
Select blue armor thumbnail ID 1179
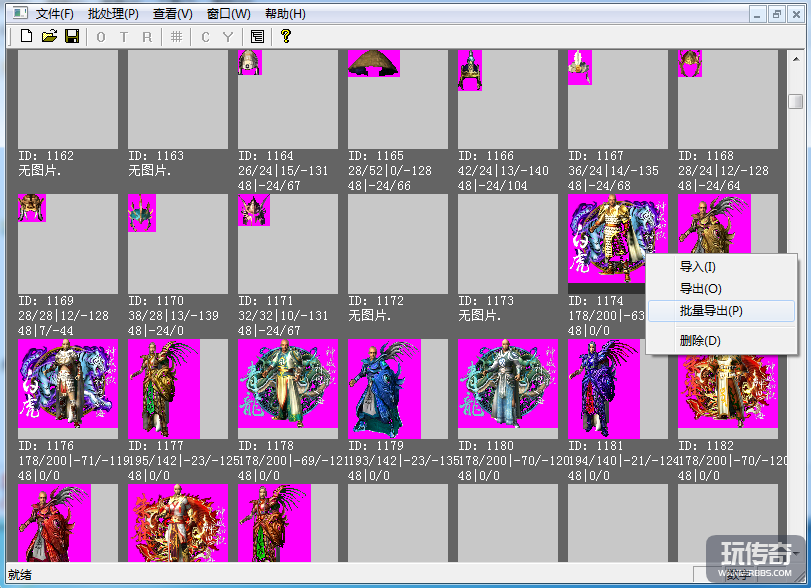398,389
